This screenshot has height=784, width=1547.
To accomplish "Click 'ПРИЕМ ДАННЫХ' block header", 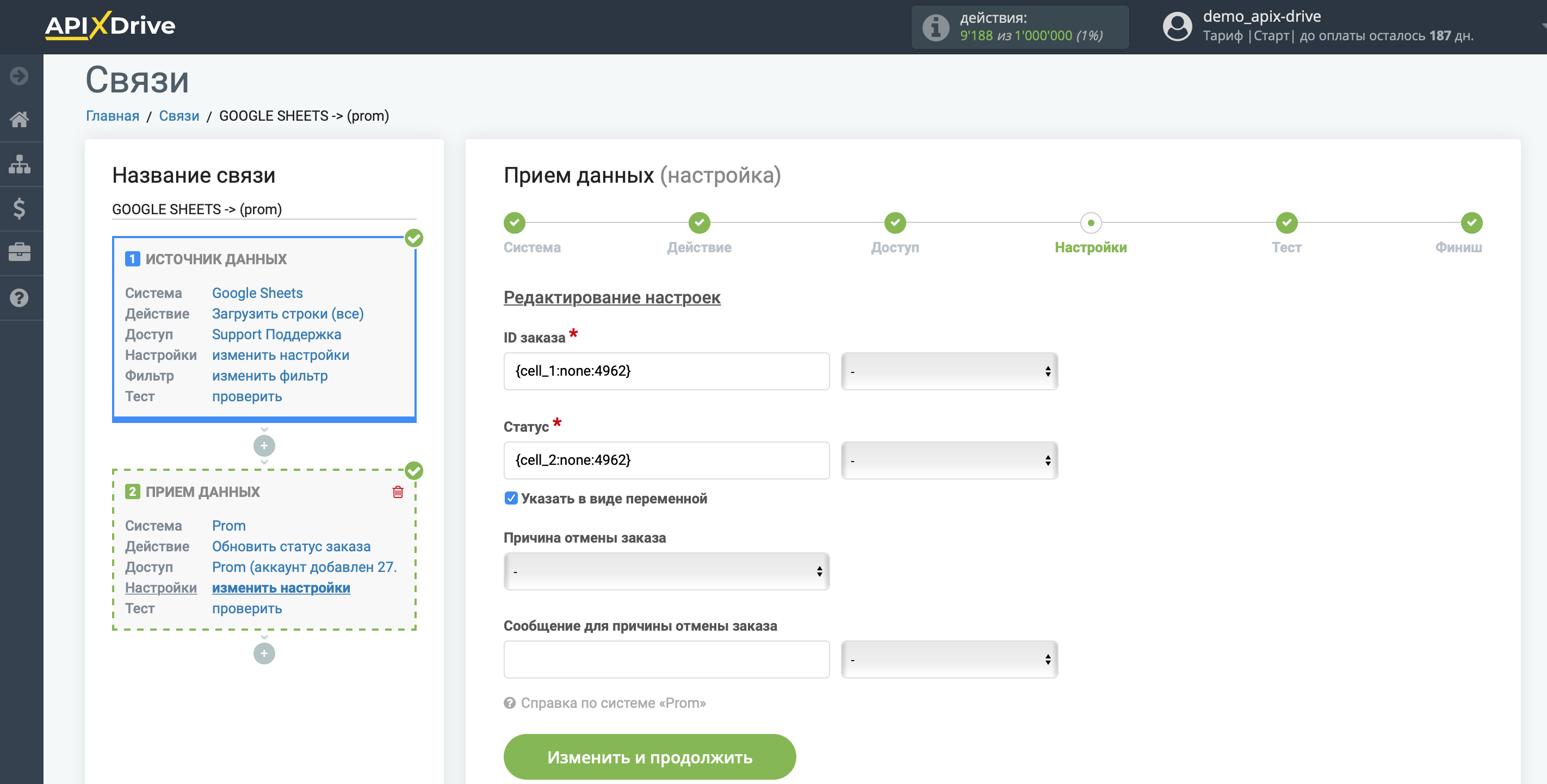I will coord(202,492).
